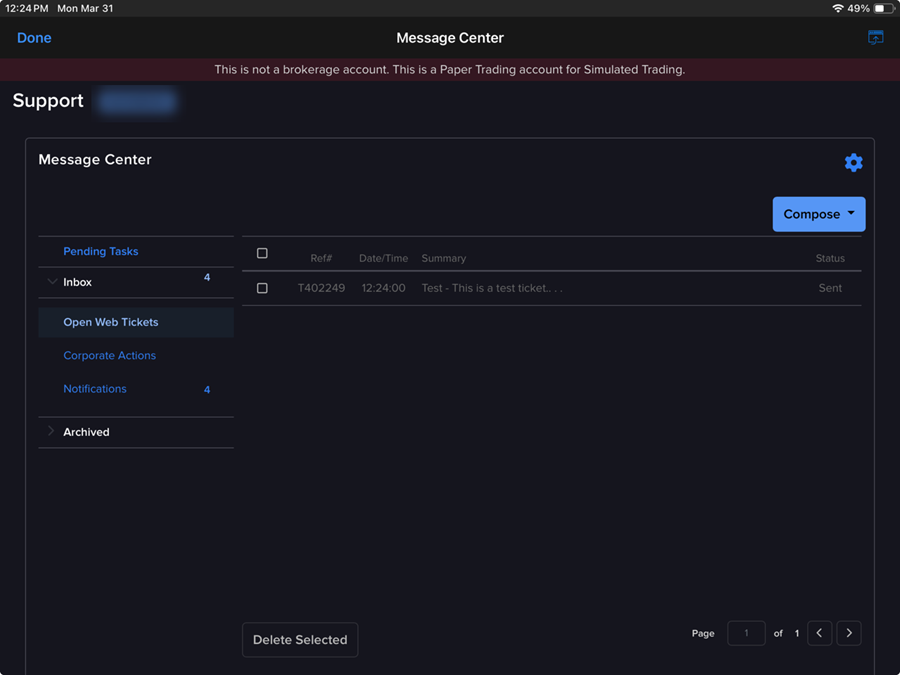900x675 pixels.
Task: Open the test ticket T402249 row
Action: point(490,288)
